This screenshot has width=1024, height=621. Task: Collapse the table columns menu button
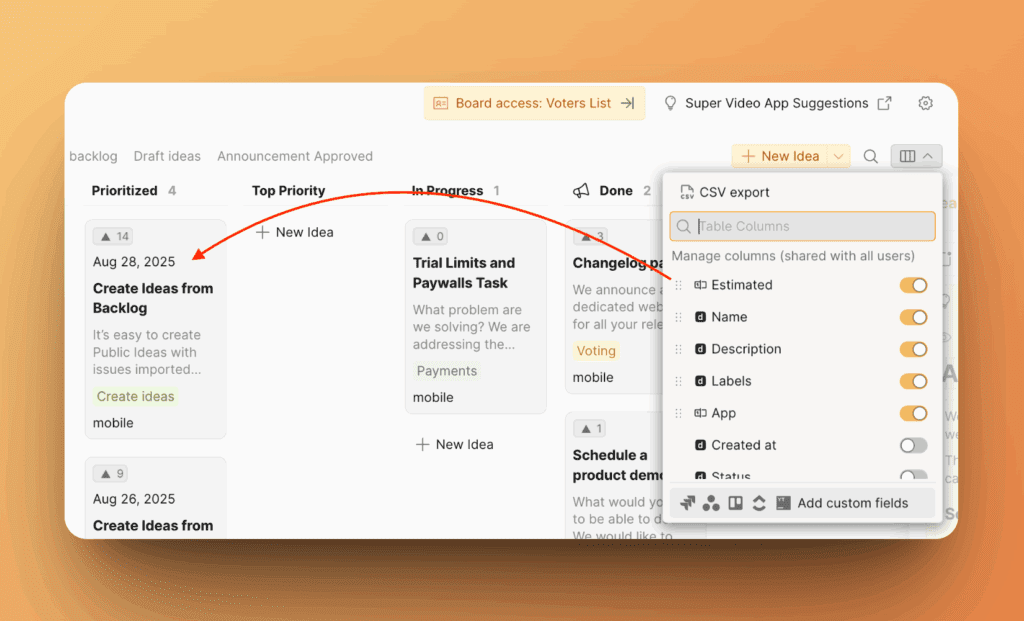click(x=916, y=156)
